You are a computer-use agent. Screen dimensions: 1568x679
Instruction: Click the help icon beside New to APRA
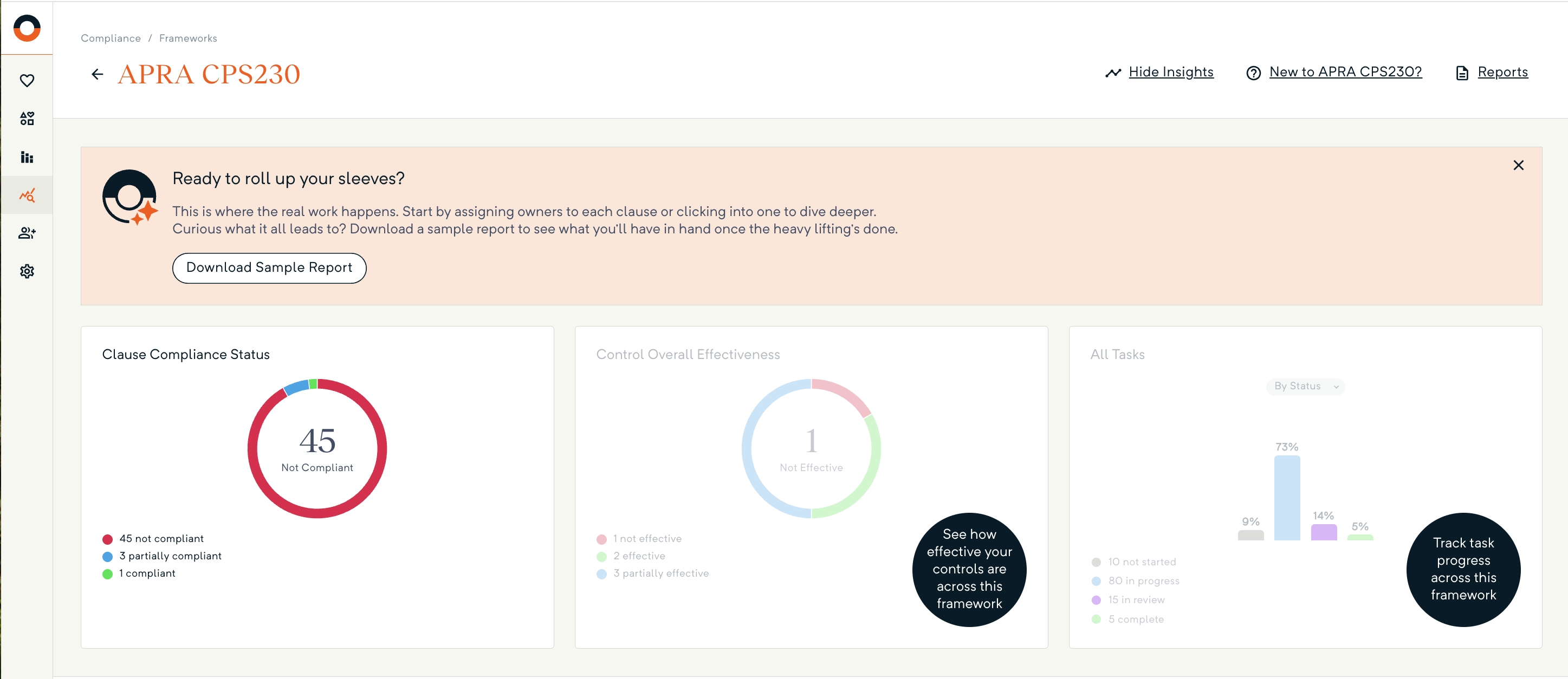1253,73
